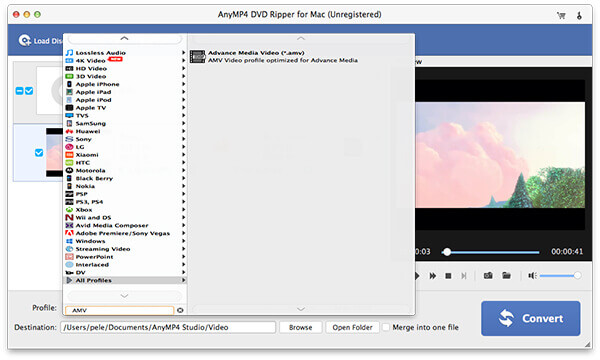Mute audio with the speaker icon
Viewport: 600px width, 360px height.
click(x=532, y=275)
